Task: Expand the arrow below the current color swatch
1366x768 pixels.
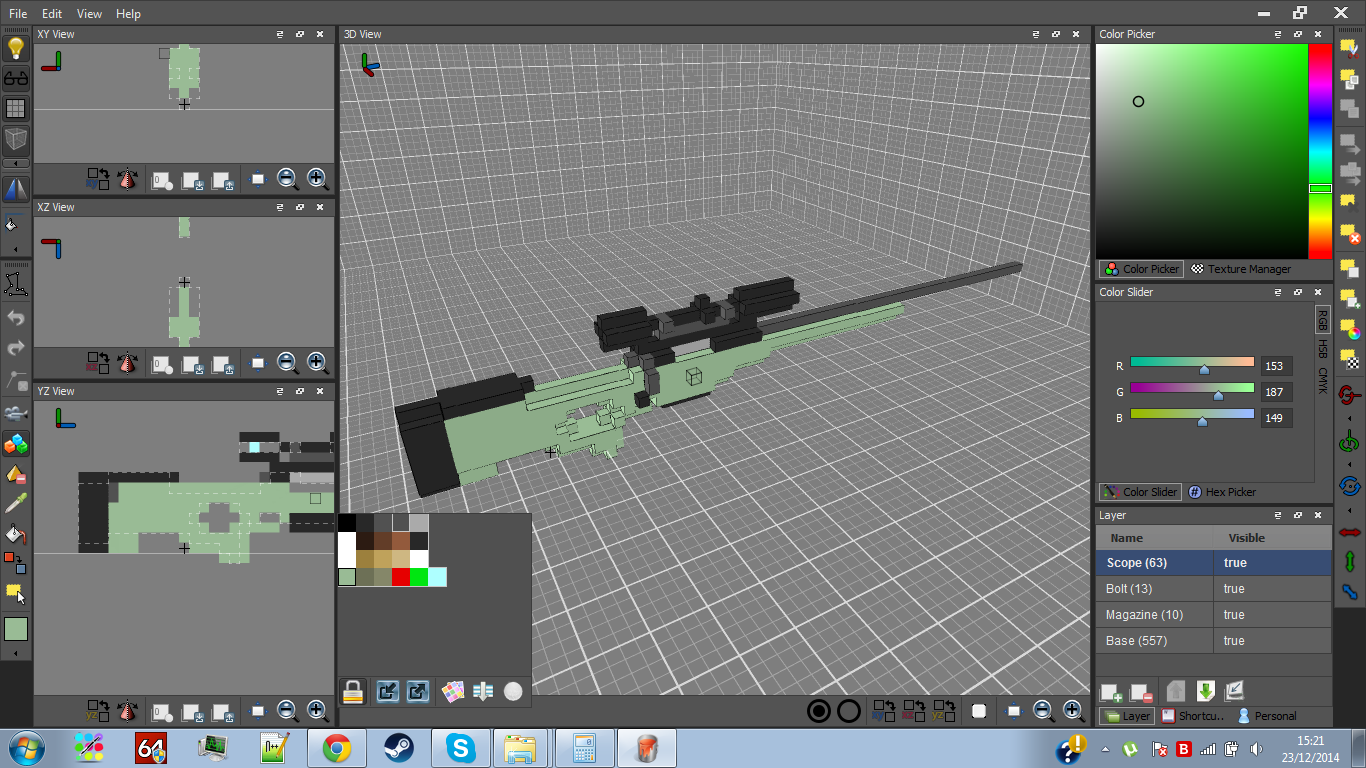Action: 16,653
